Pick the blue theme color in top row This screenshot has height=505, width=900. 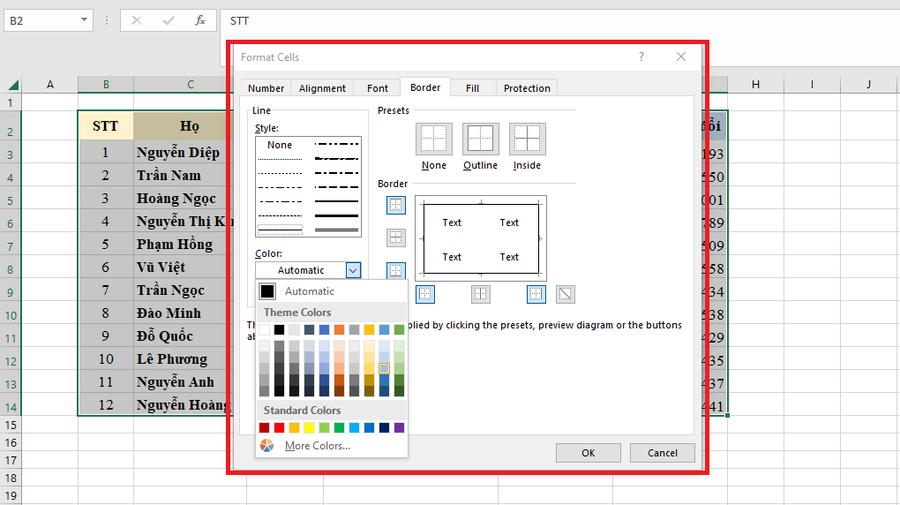point(324,329)
